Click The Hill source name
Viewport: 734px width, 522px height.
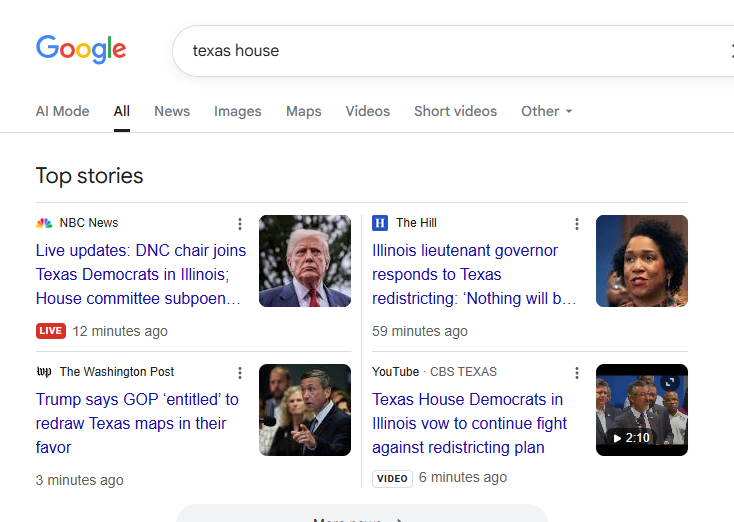click(416, 223)
